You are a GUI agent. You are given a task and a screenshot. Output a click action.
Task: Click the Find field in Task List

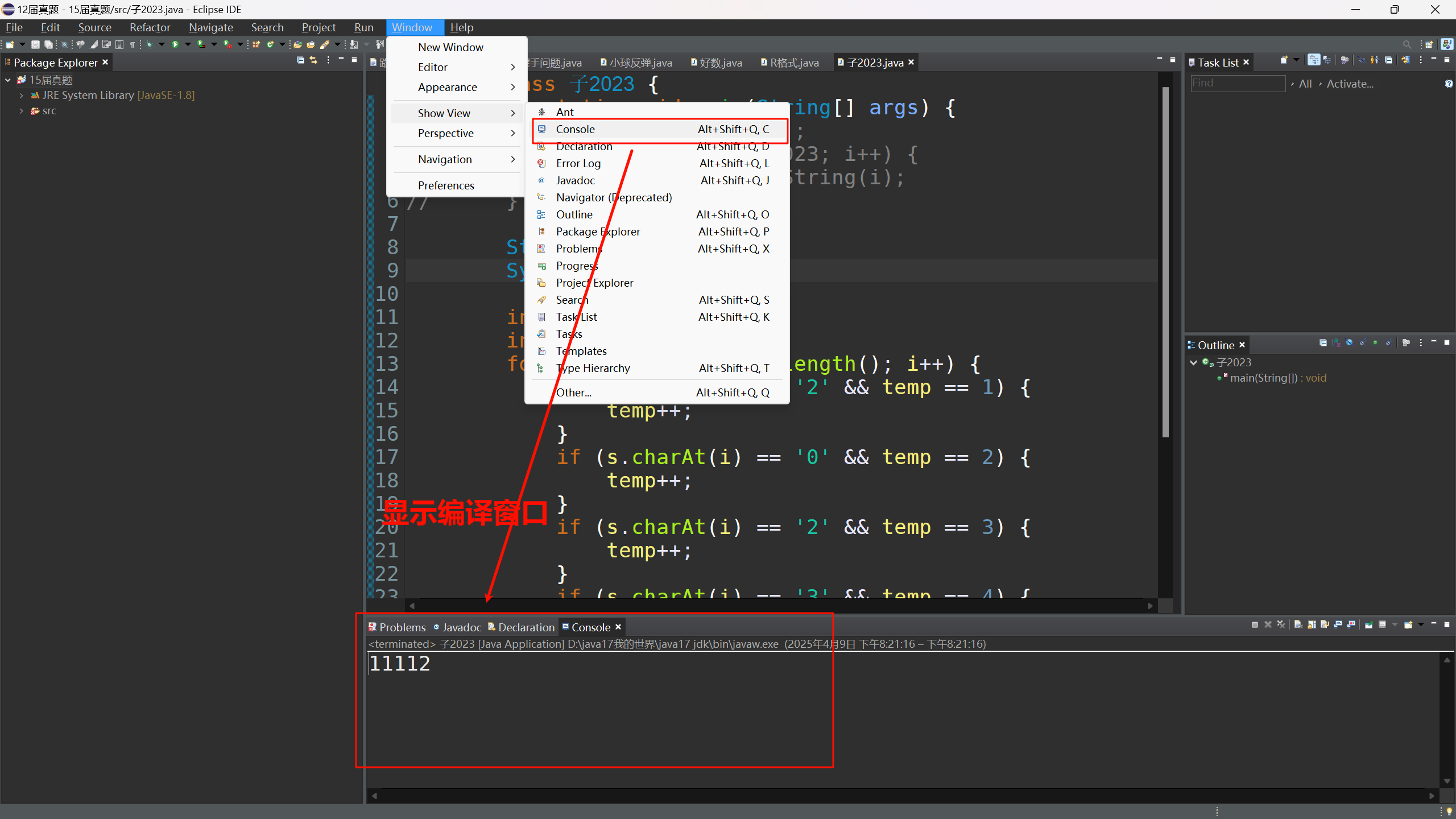pos(1237,84)
